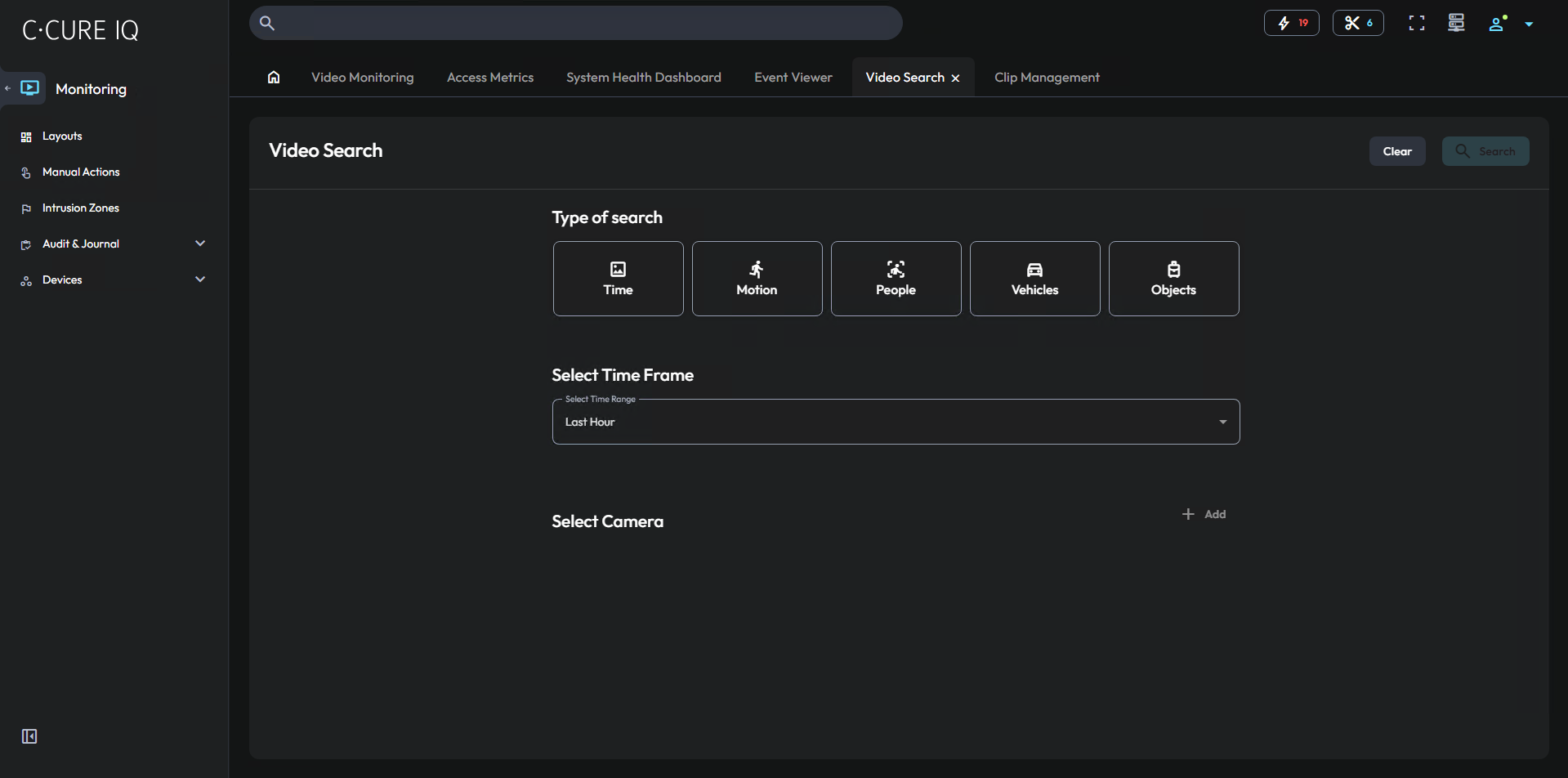Collapse the sidebar with the panel icon

click(x=29, y=736)
